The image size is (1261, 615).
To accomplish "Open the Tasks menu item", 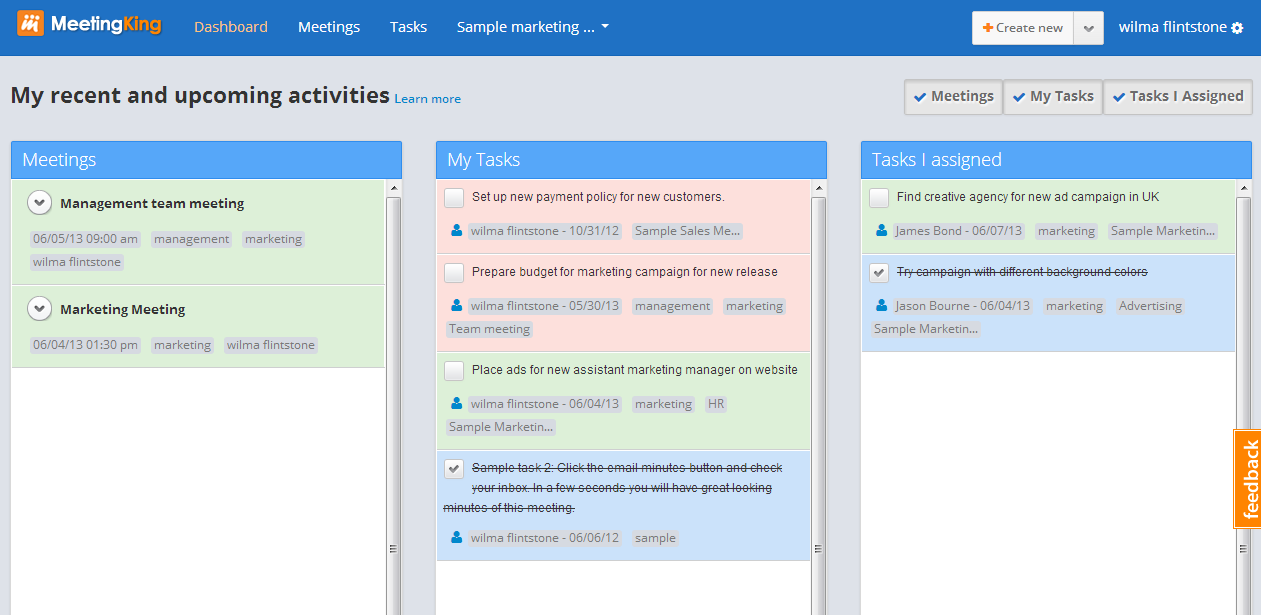I will click(x=408, y=27).
